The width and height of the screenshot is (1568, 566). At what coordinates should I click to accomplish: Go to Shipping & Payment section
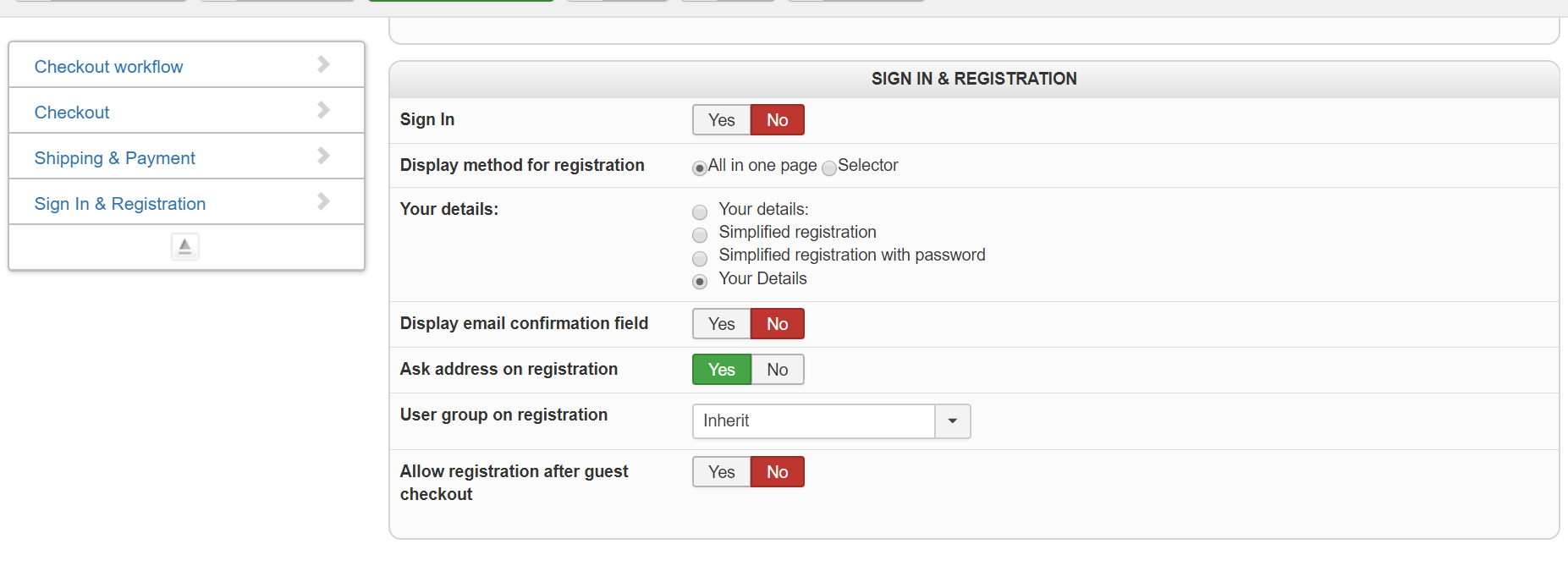pos(114,158)
